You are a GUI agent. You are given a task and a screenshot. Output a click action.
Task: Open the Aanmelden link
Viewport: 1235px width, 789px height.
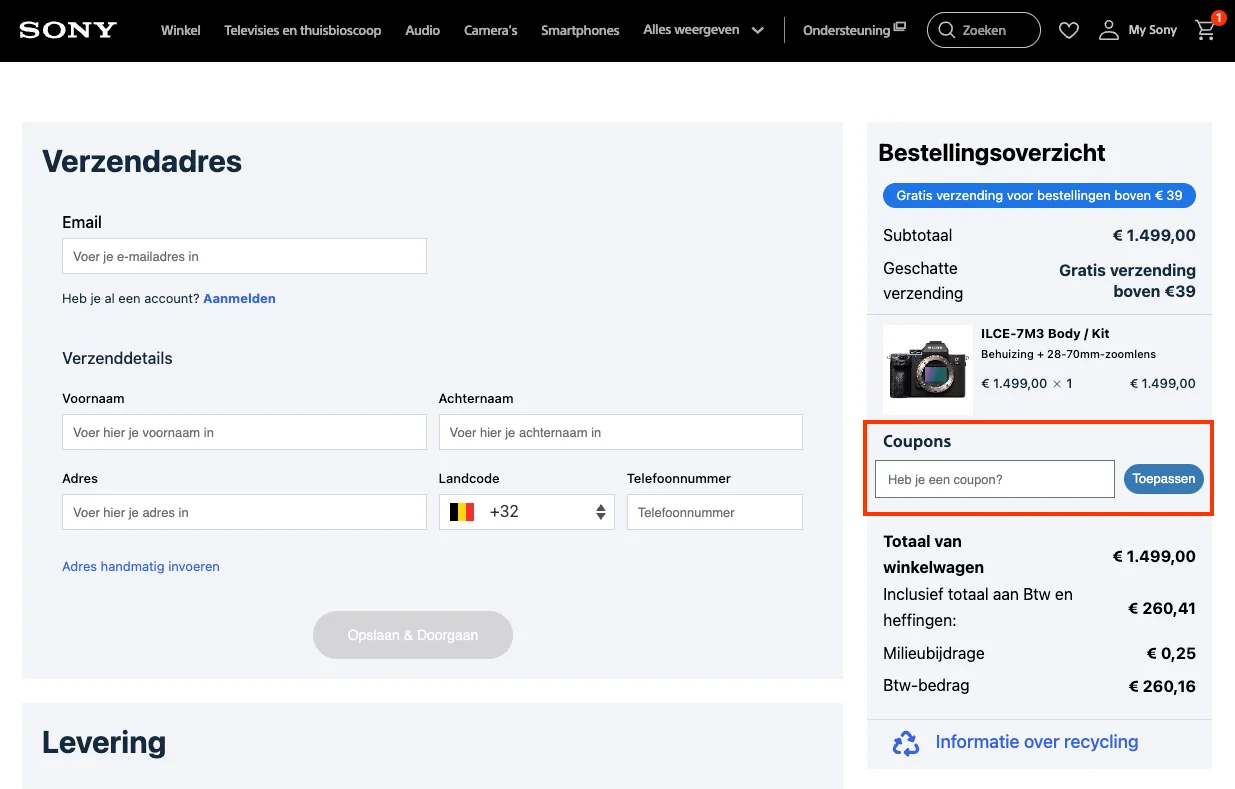click(239, 298)
